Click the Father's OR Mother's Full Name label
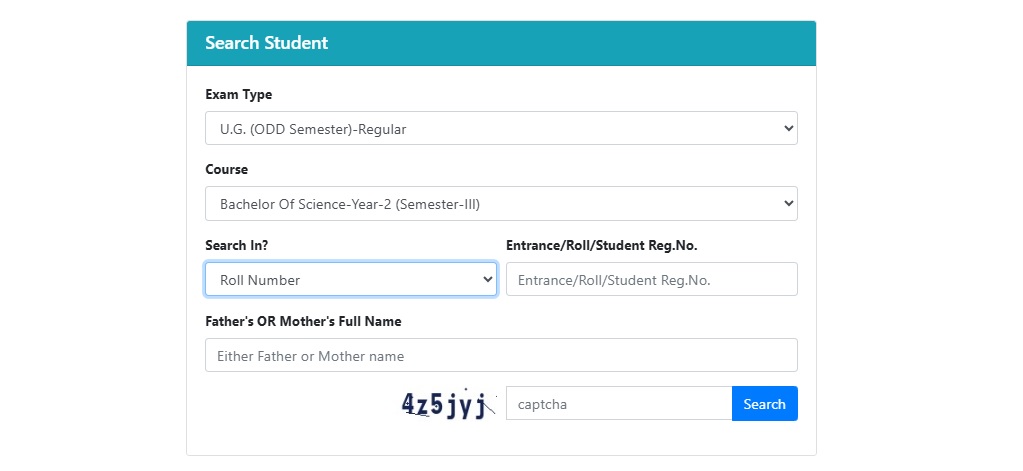Screen dimensions: 1023x471 (x=303, y=321)
